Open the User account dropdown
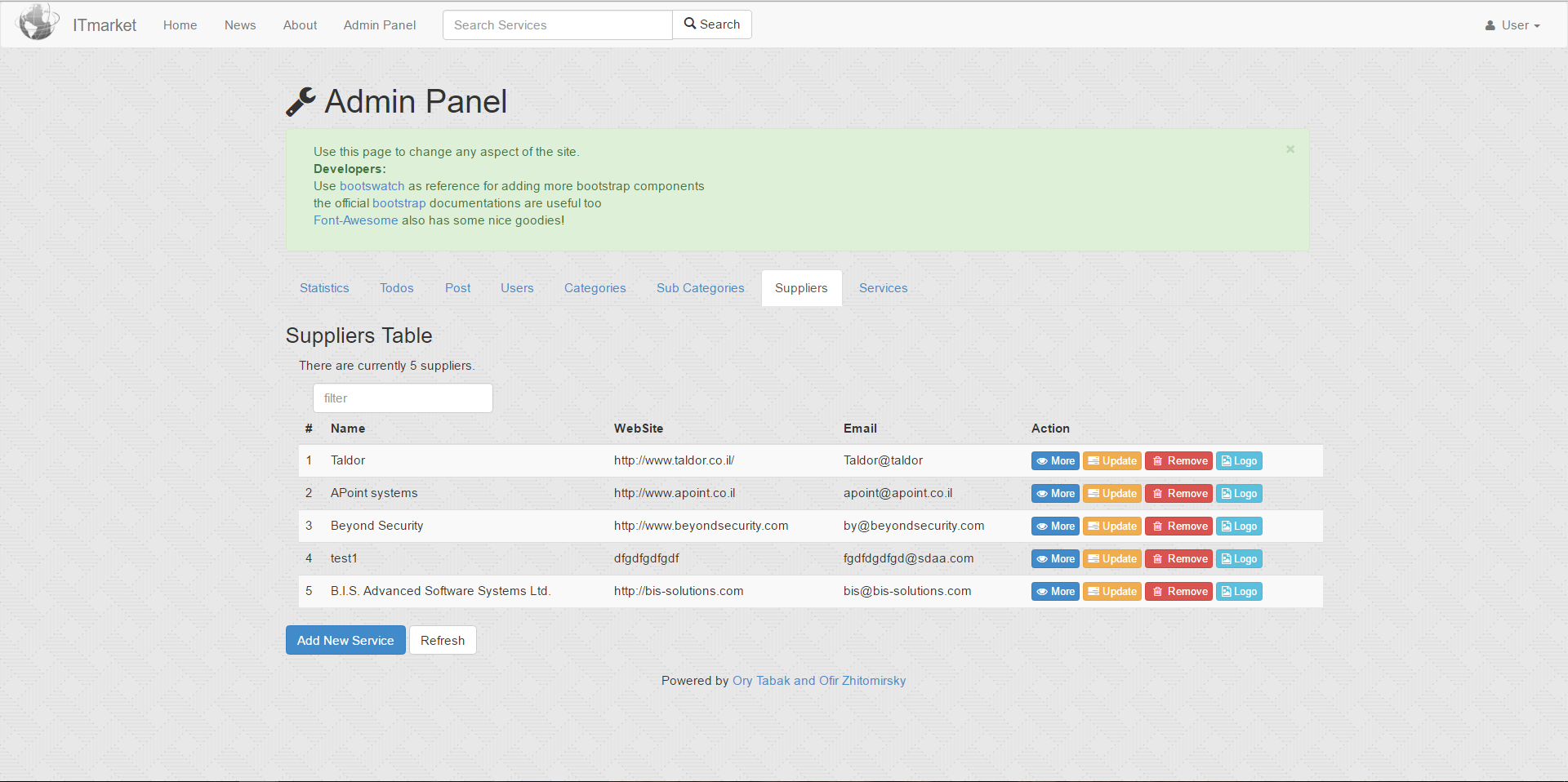This screenshot has width=1568, height=782. [x=1512, y=25]
